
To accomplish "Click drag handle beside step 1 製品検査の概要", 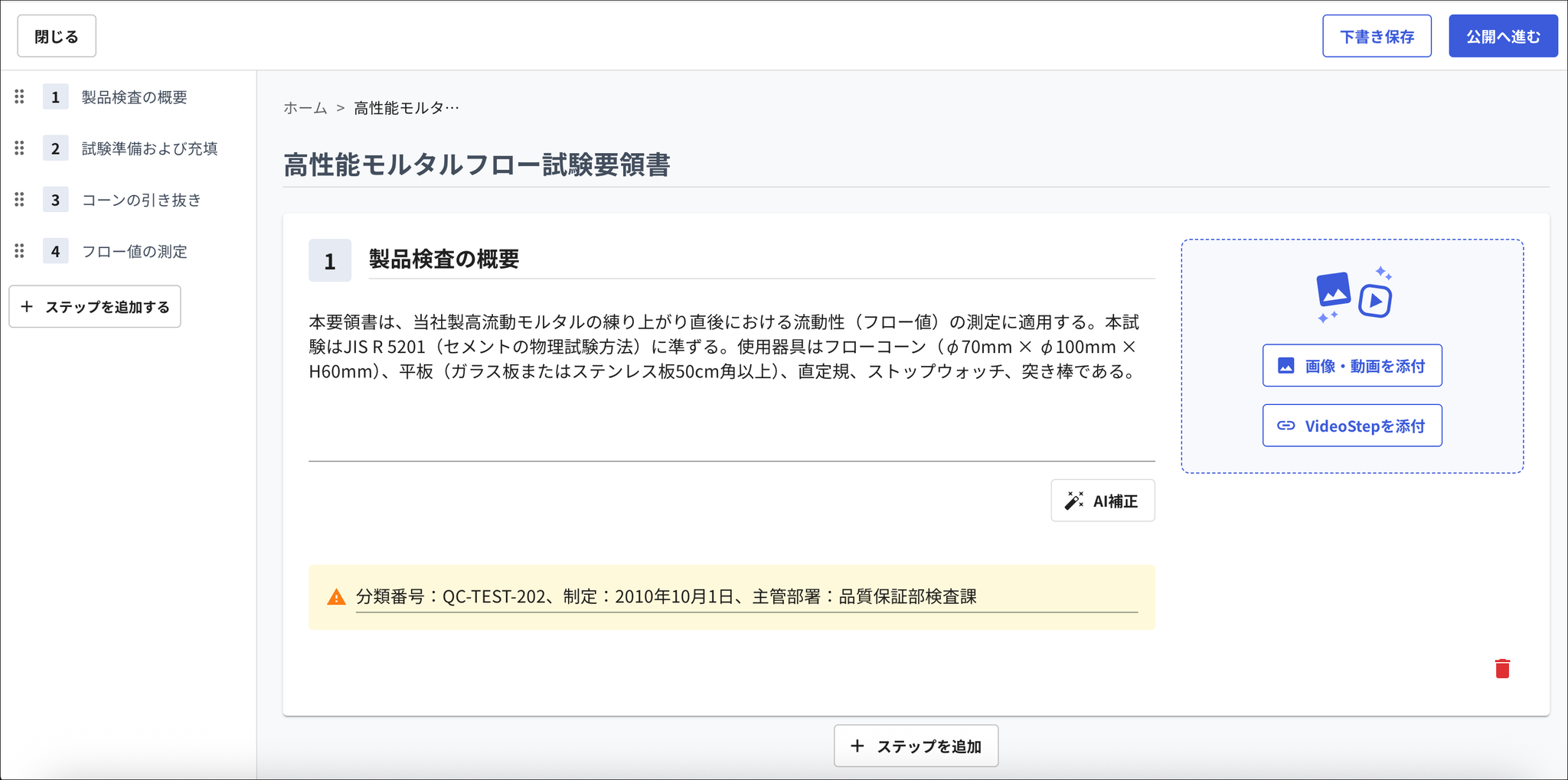I will tap(20, 96).
